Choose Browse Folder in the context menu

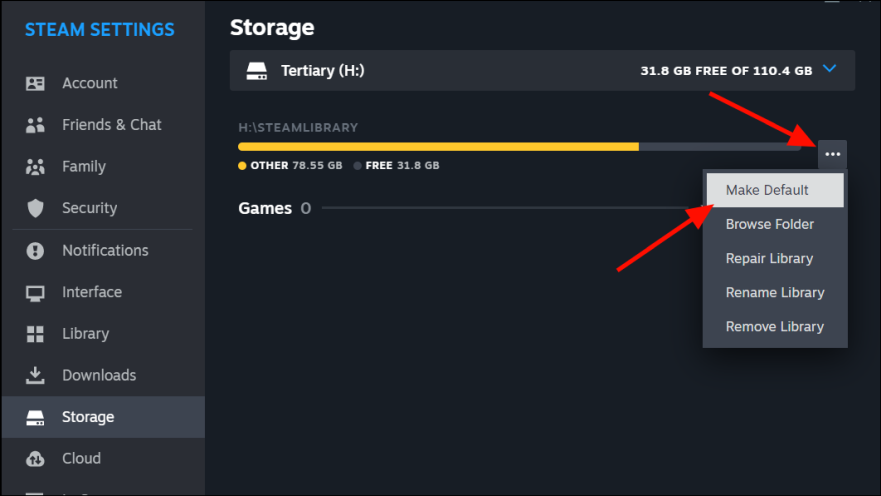point(770,224)
